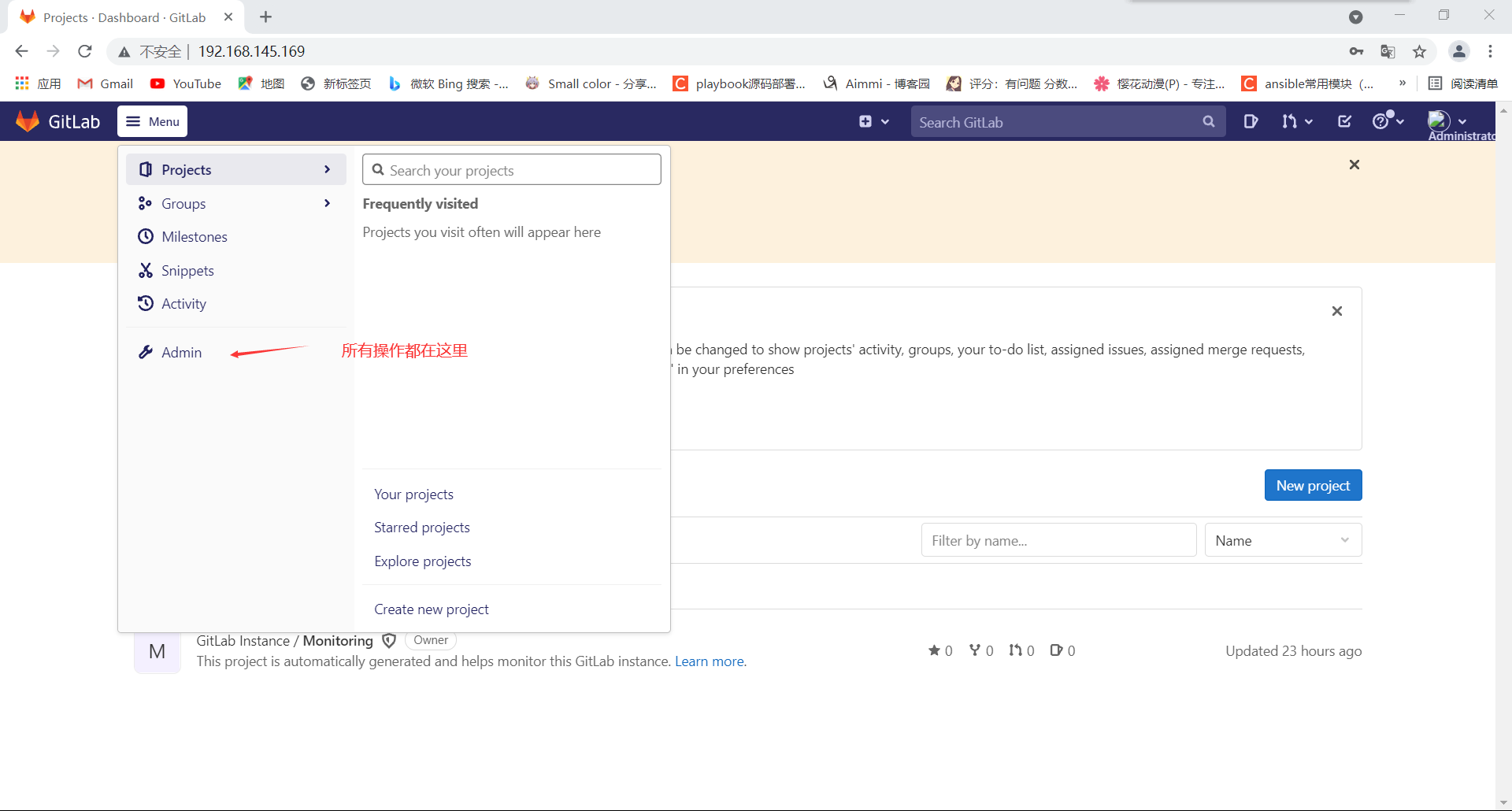Open a new browser tab

click(x=266, y=17)
